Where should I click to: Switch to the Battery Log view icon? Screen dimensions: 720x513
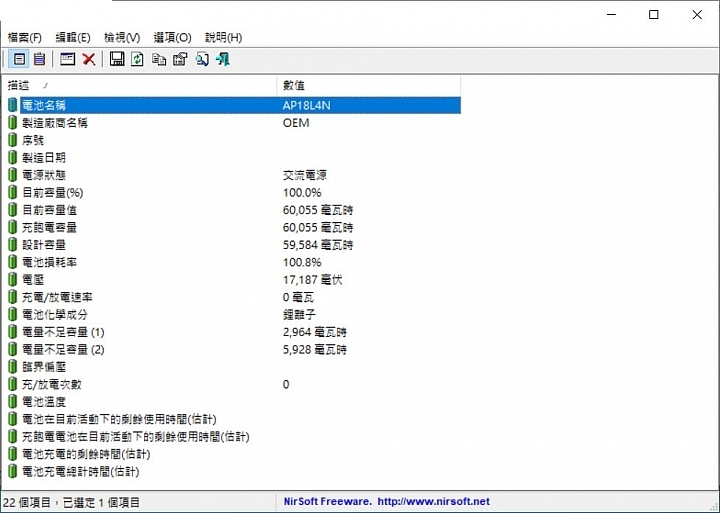pyautogui.click(x=39, y=59)
